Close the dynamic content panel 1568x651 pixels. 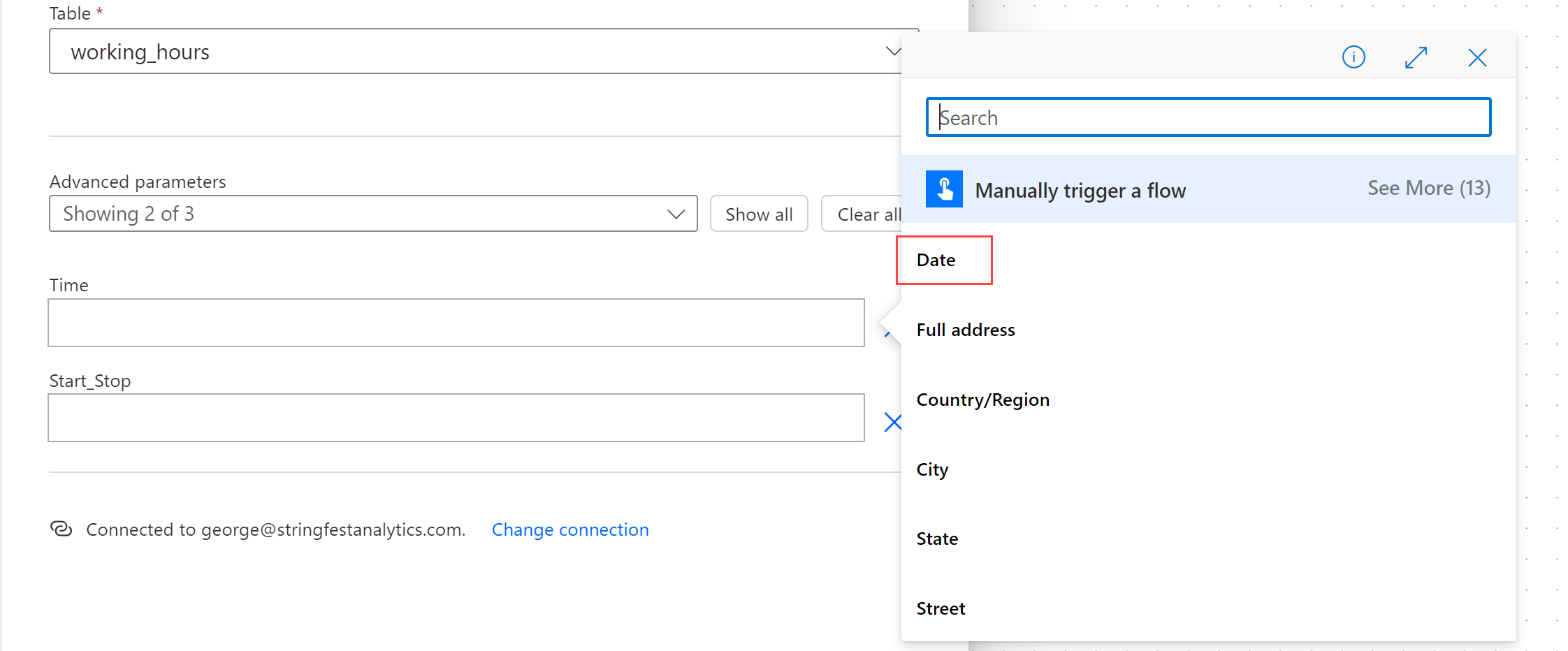tap(1477, 57)
